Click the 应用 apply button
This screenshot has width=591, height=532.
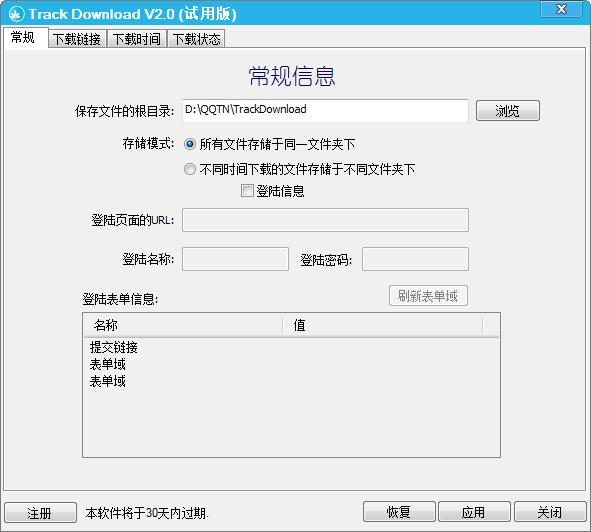pyautogui.click(x=474, y=512)
